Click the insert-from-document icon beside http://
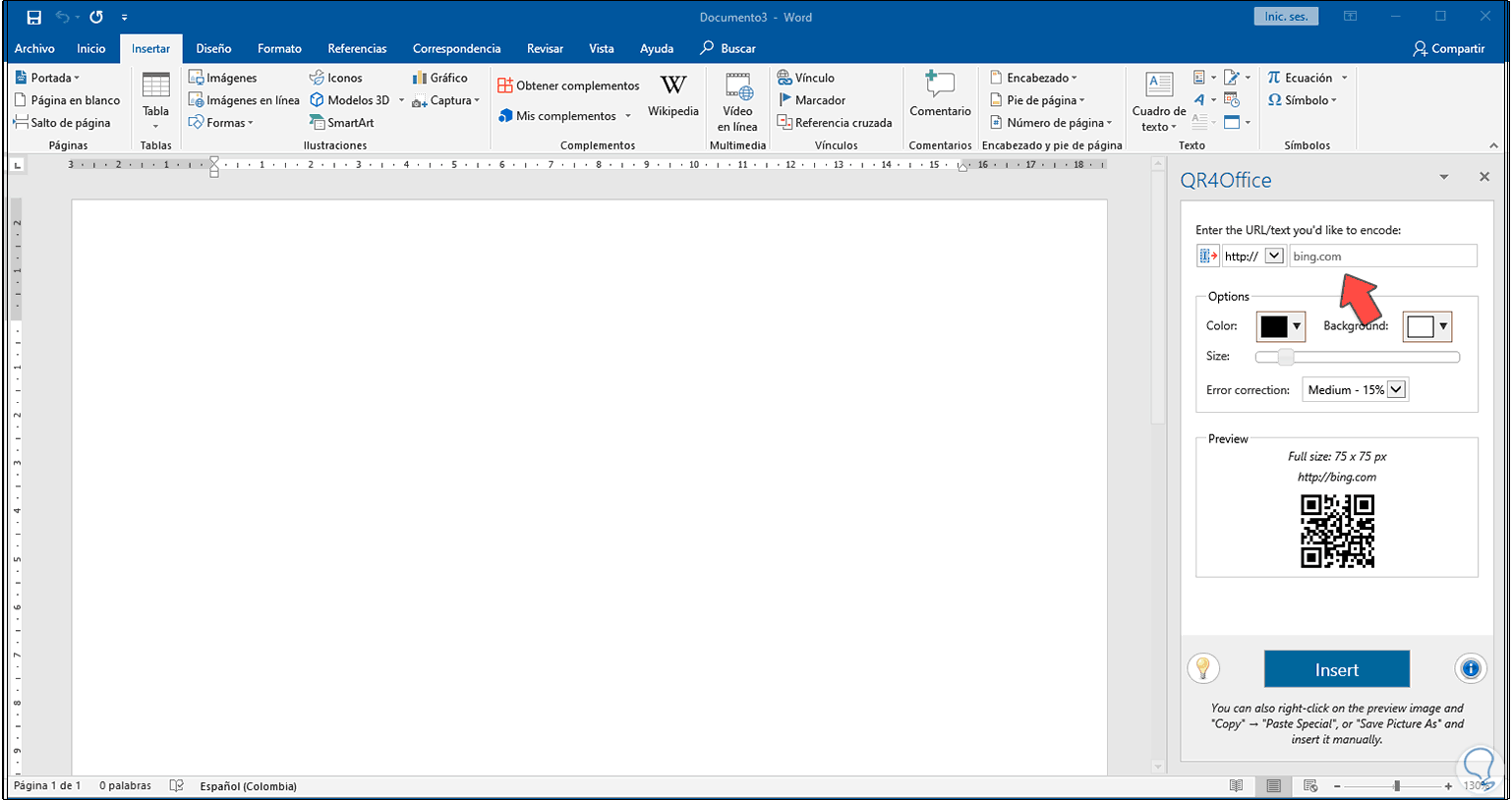1512x800 pixels. tap(1208, 257)
